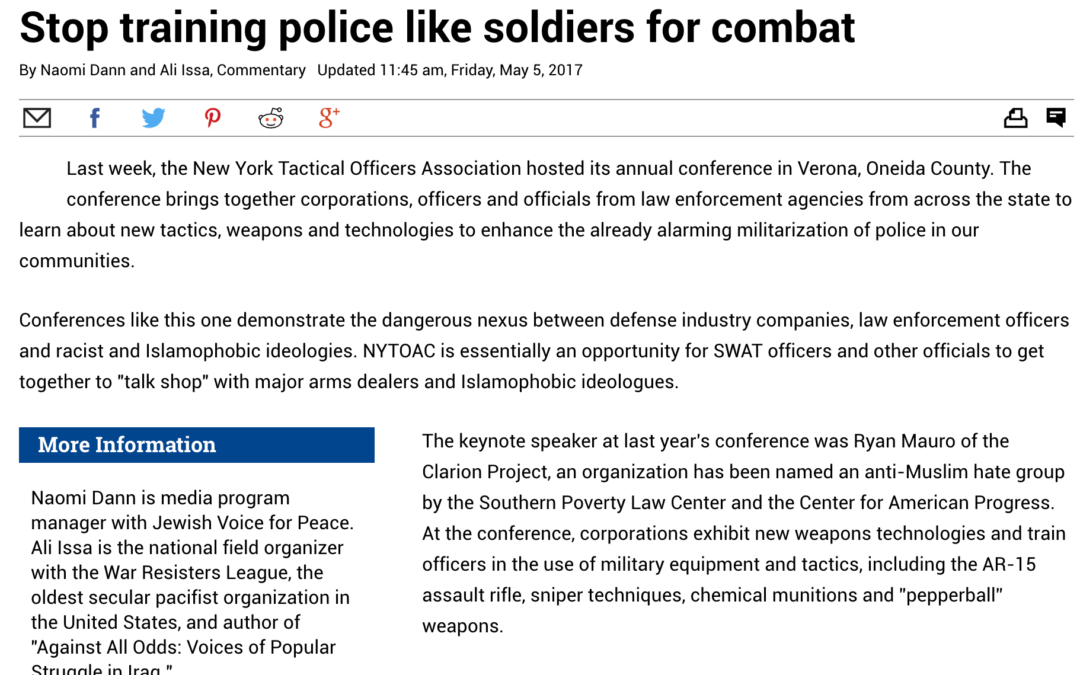Viewport: 1080px width, 675px height.
Task: Click the byline 'Naomi Dann and Ali Issa'
Action: pos(126,70)
